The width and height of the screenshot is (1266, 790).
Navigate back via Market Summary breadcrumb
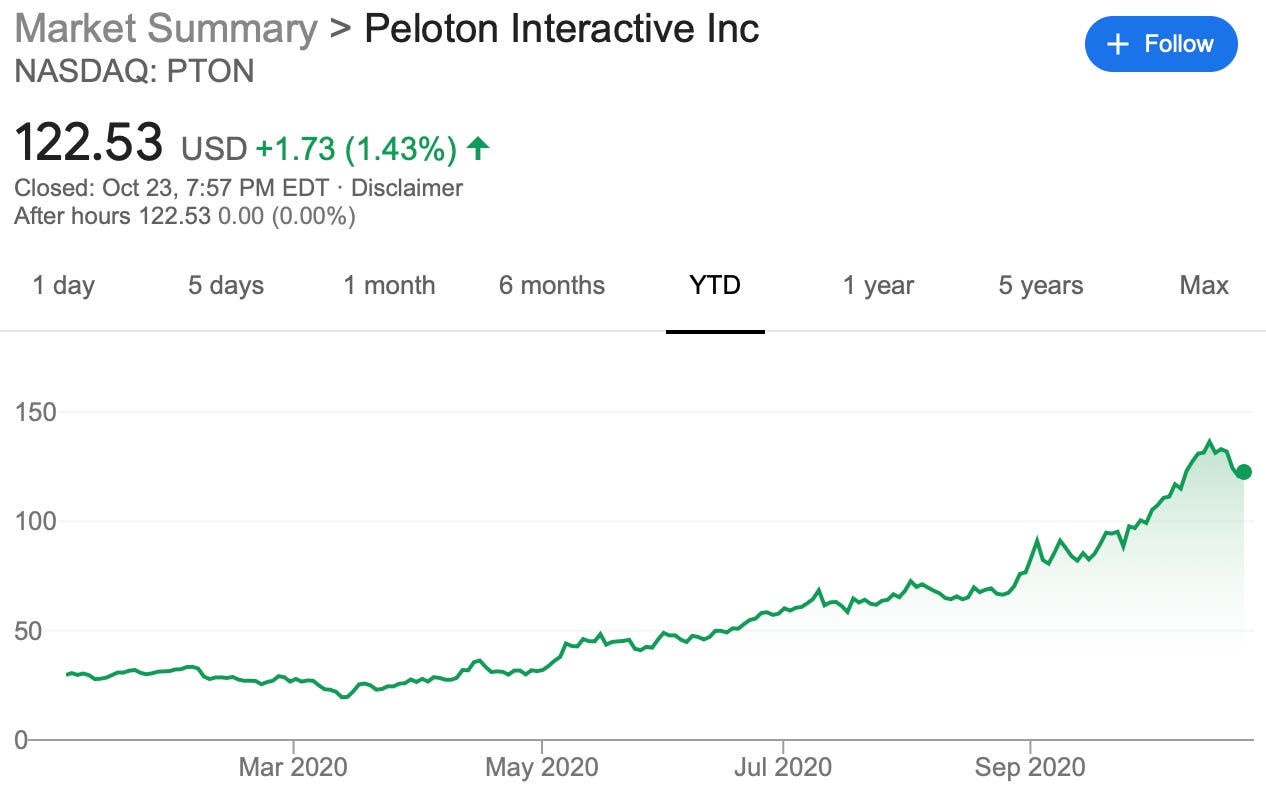[x=163, y=28]
